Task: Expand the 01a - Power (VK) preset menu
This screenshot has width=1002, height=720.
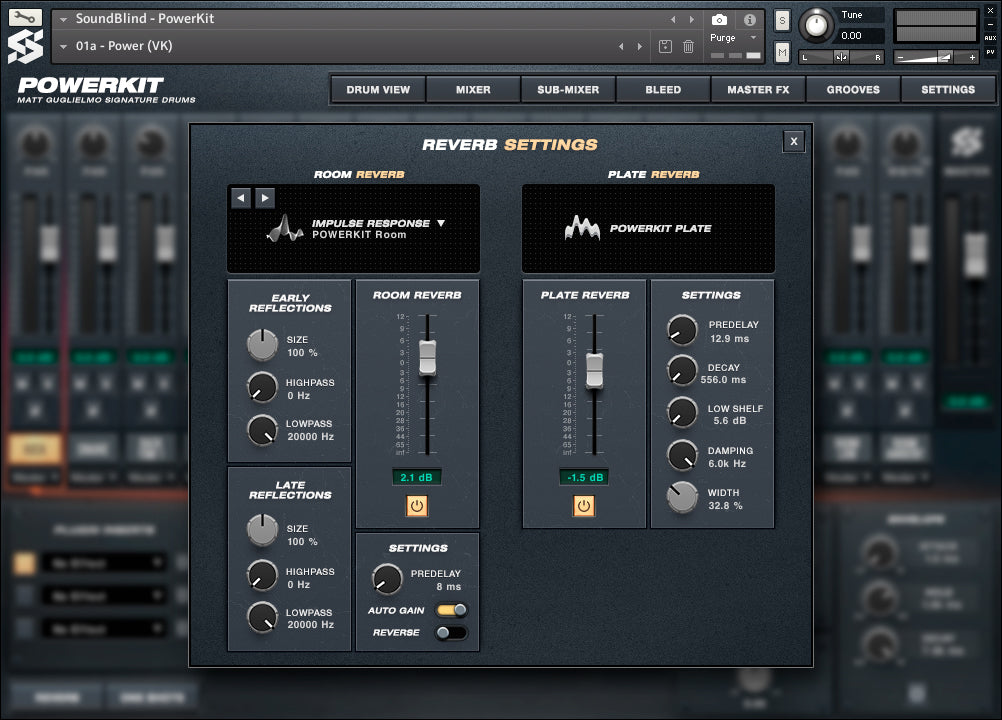Action: [x=63, y=46]
